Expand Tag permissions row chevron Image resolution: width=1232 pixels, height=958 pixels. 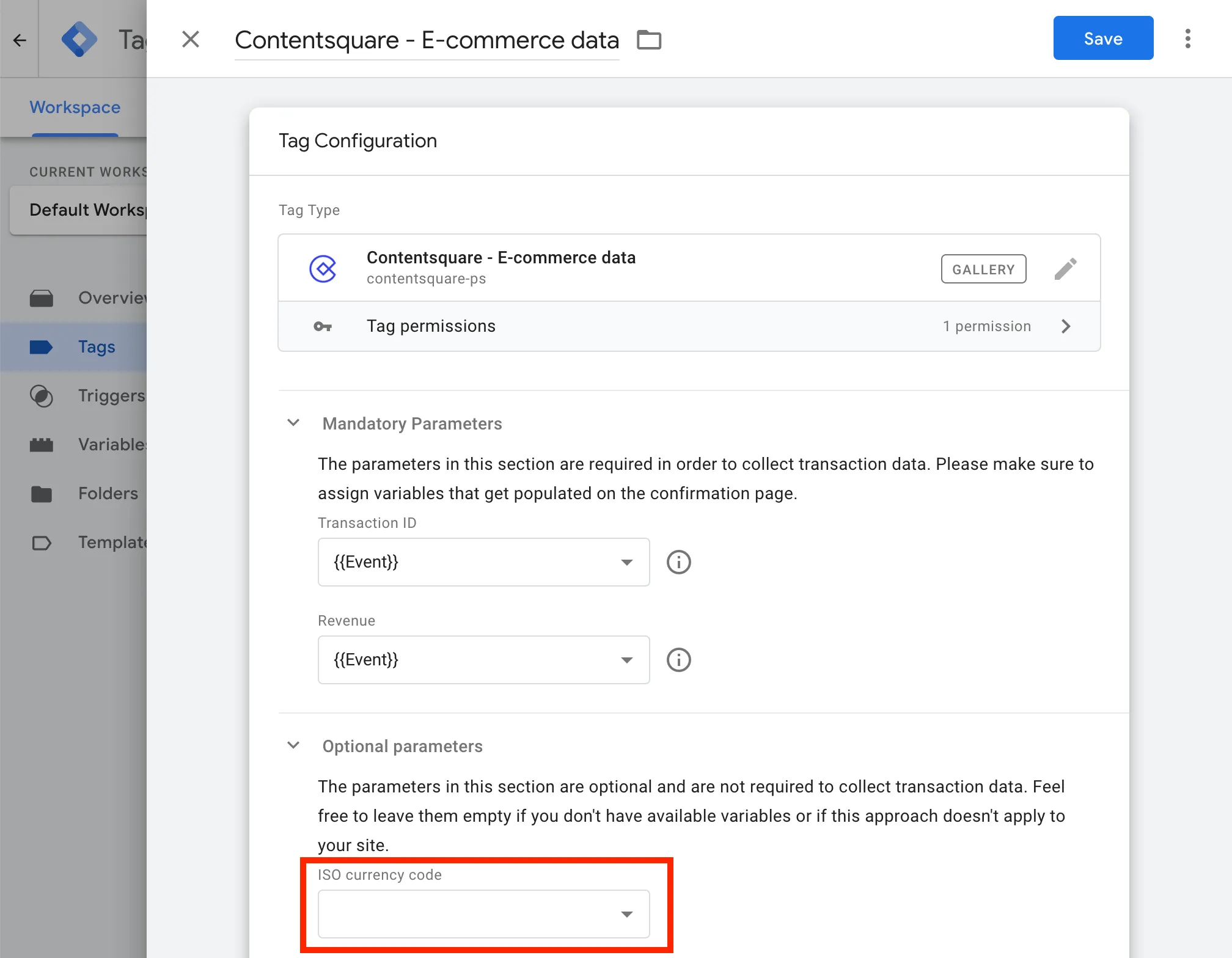pos(1066,326)
